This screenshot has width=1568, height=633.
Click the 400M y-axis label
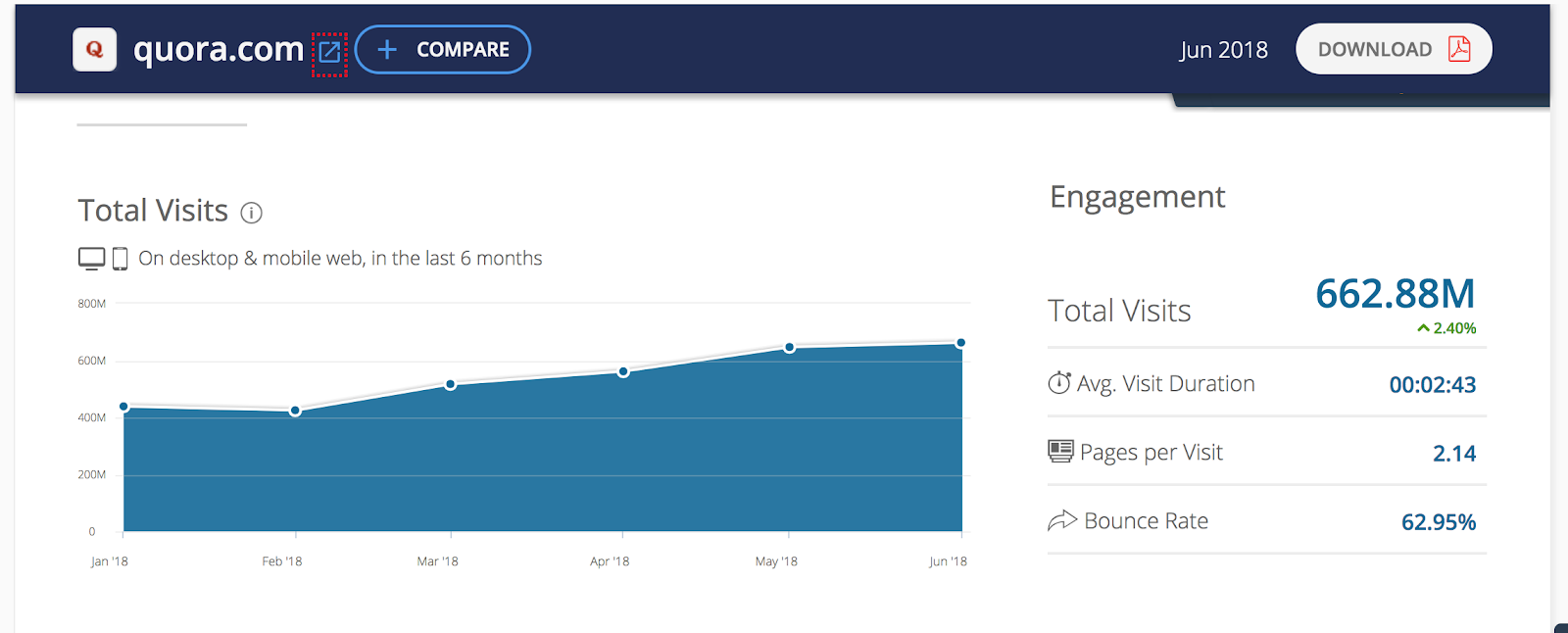tap(92, 417)
